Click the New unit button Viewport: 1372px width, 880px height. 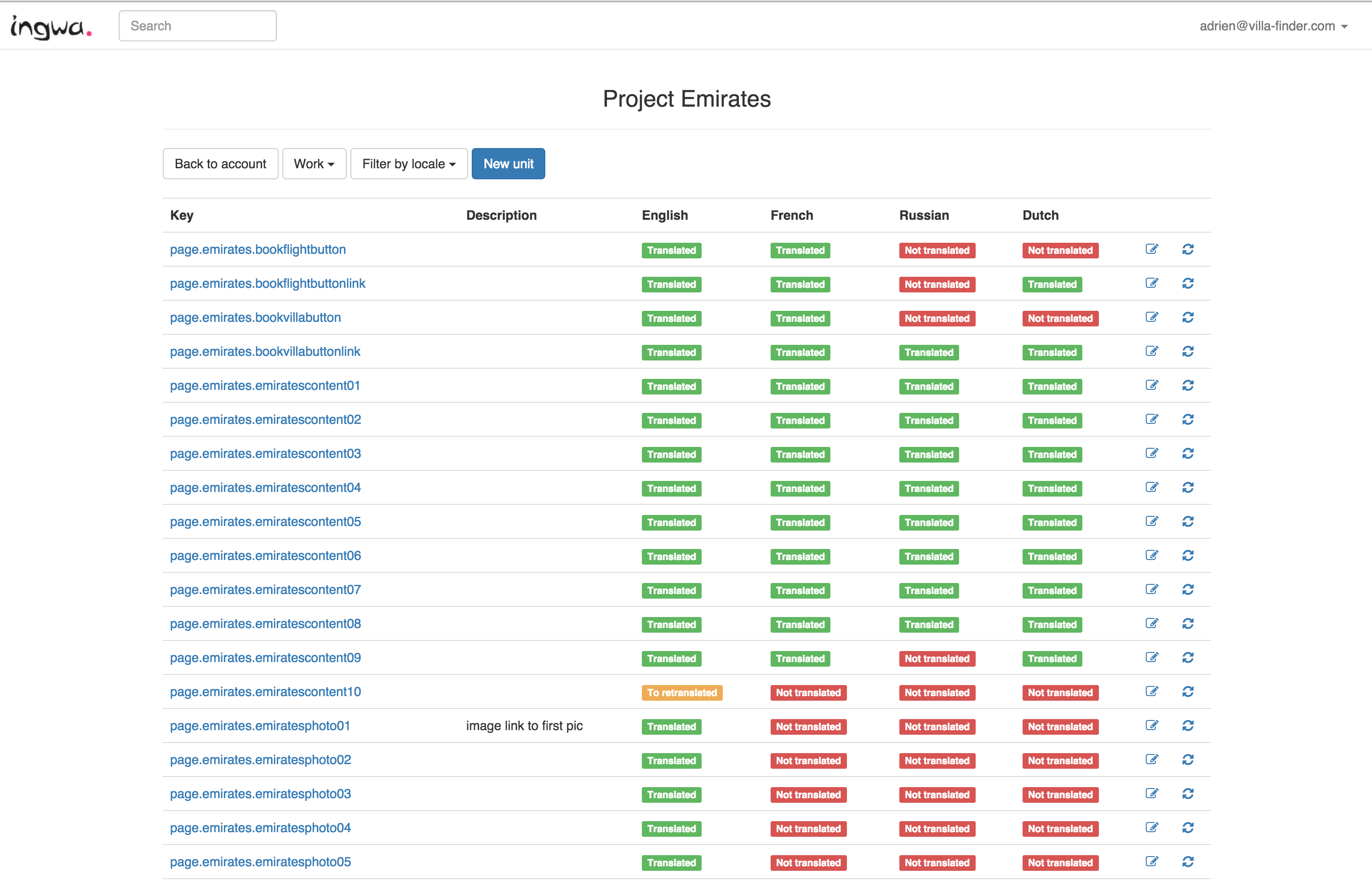click(508, 164)
